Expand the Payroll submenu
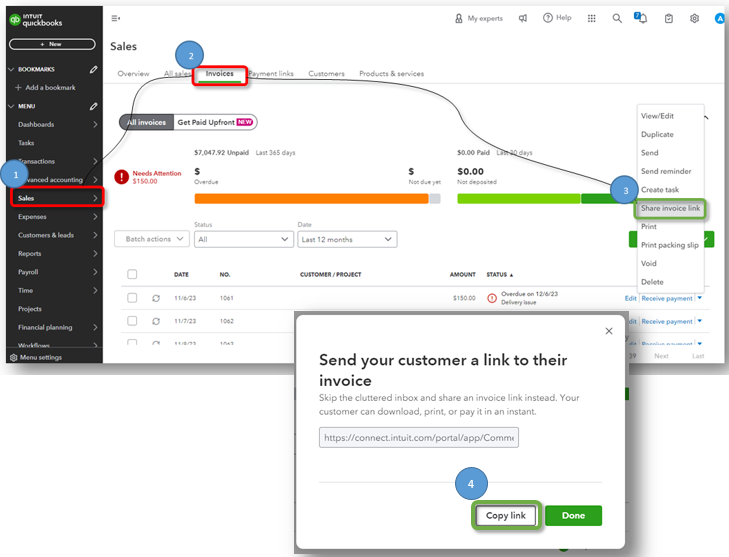The width and height of the screenshot is (729, 557). (95, 272)
